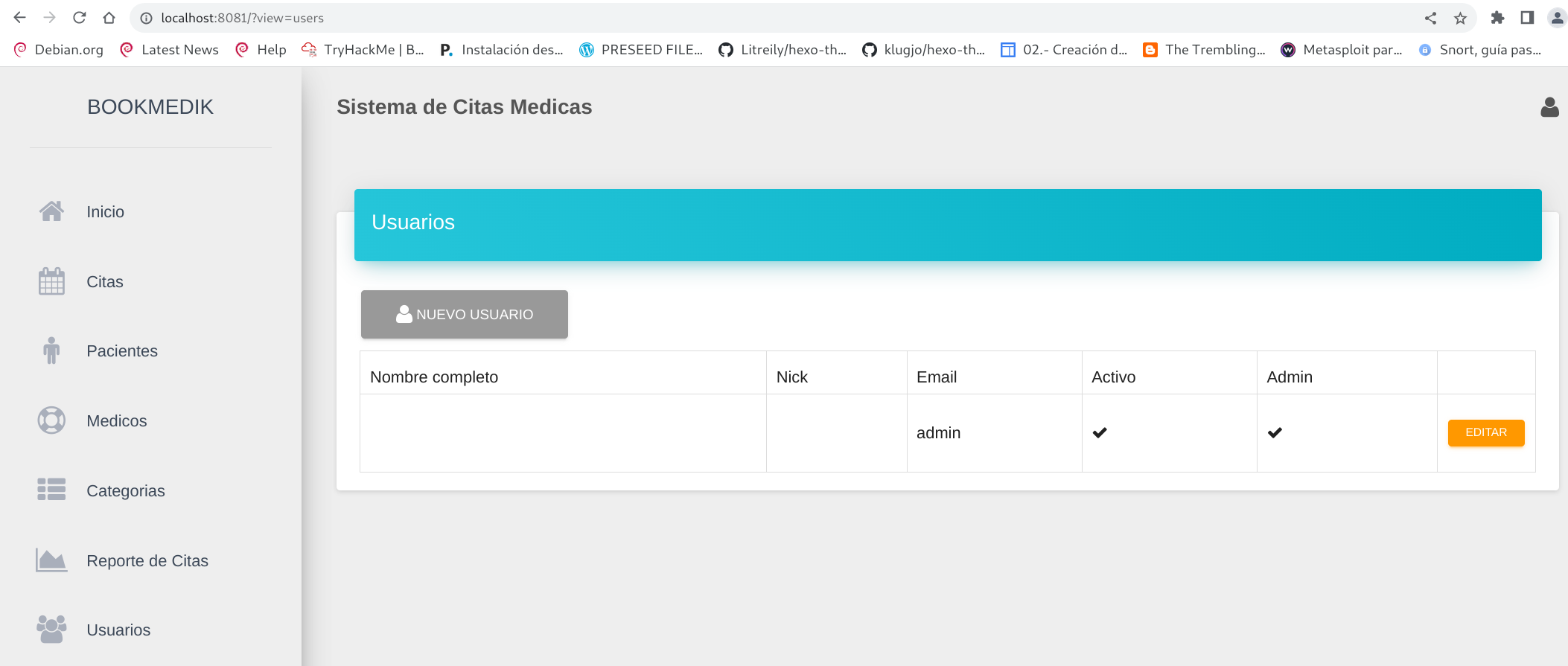
Task: Open the Reporte de Citas menu item
Action: (x=147, y=561)
